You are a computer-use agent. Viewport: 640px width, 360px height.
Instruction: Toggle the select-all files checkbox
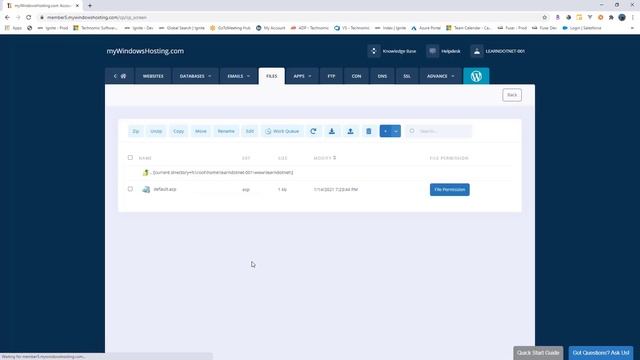130,158
